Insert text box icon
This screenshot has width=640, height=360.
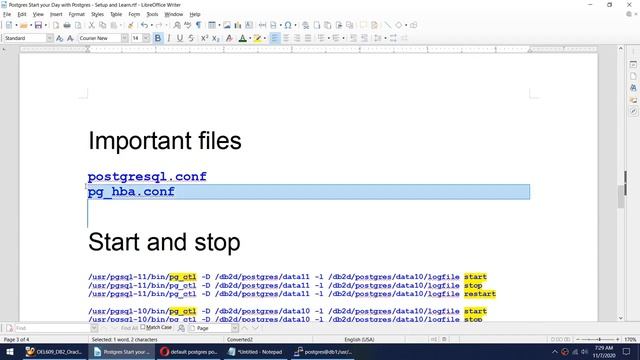249,25
